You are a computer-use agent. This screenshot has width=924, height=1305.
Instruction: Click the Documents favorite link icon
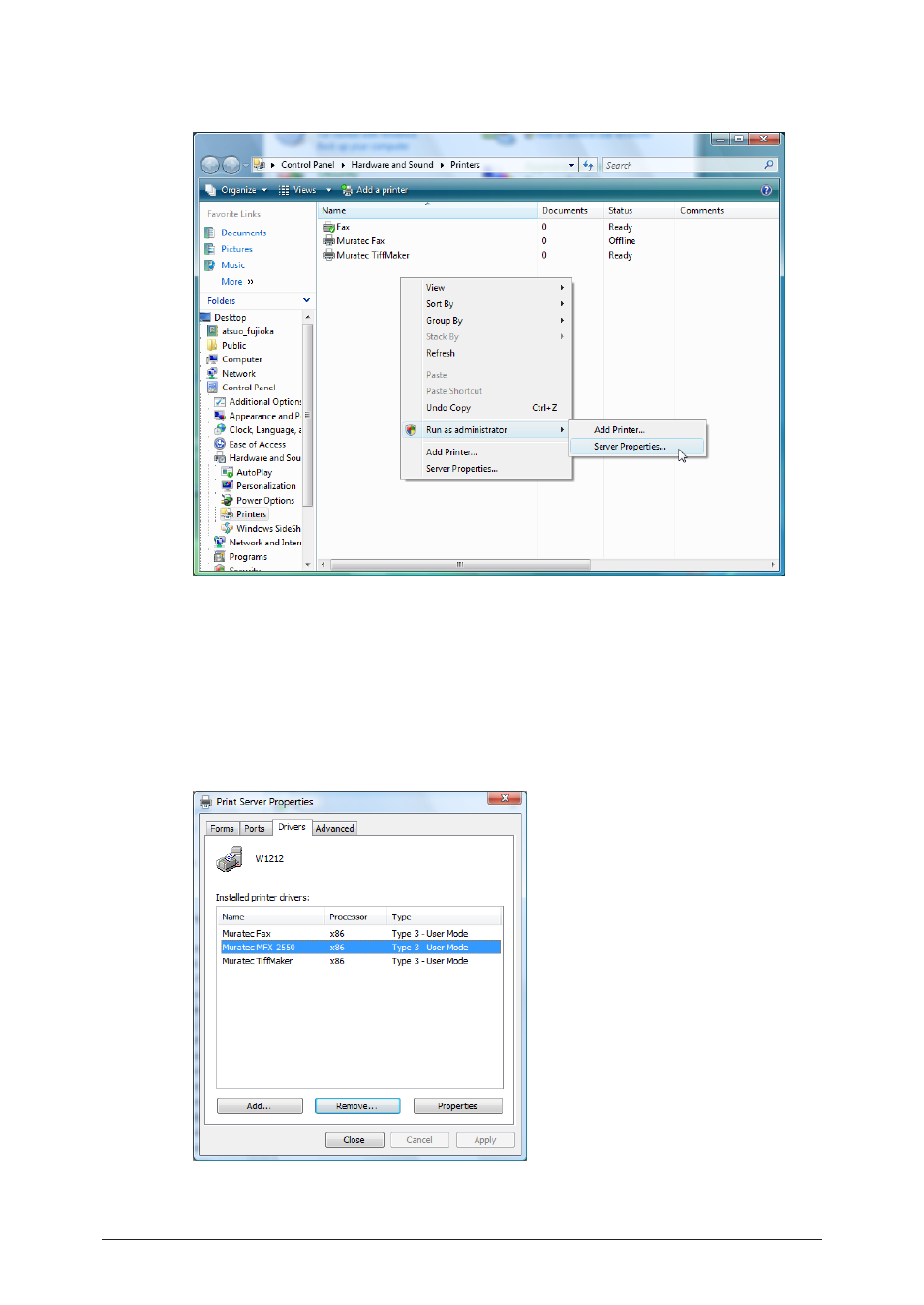coord(210,233)
